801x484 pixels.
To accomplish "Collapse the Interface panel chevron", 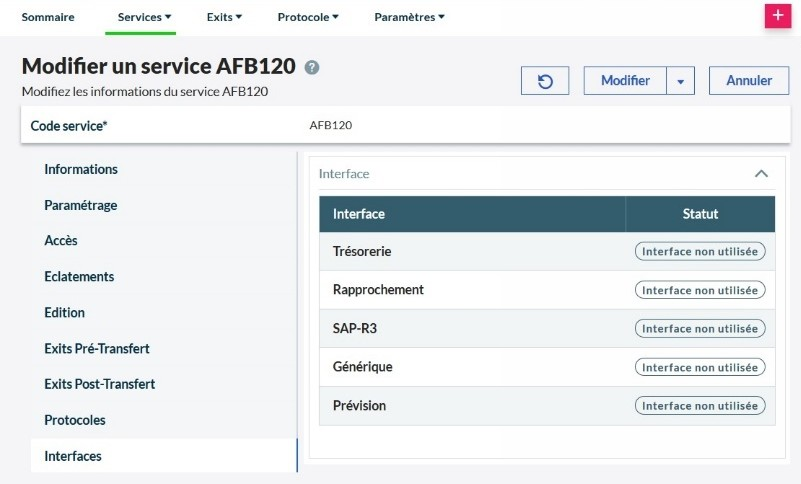I will (761, 174).
